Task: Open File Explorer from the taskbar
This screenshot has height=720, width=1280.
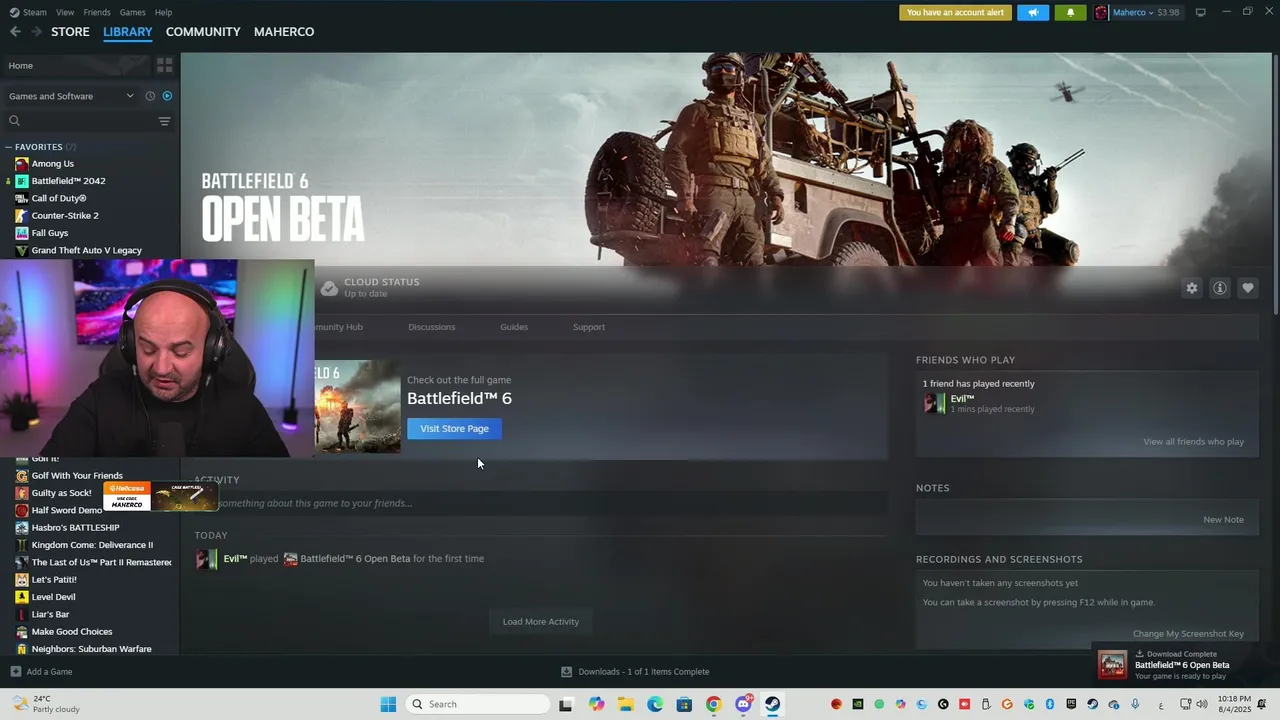Action: pyautogui.click(x=626, y=704)
